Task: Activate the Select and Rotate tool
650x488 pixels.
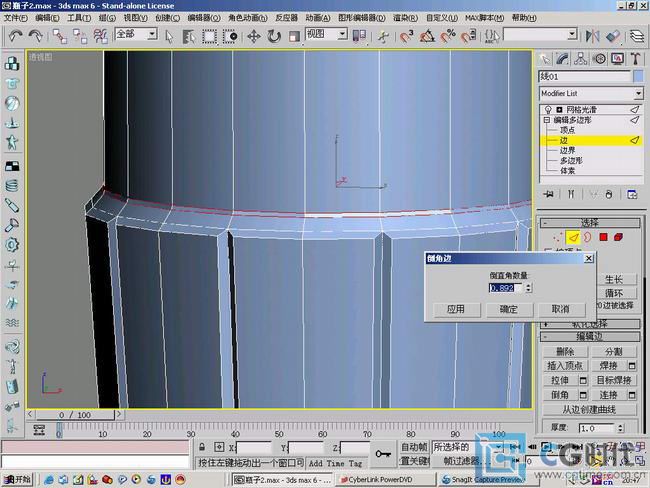Action: (x=274, y=36)
